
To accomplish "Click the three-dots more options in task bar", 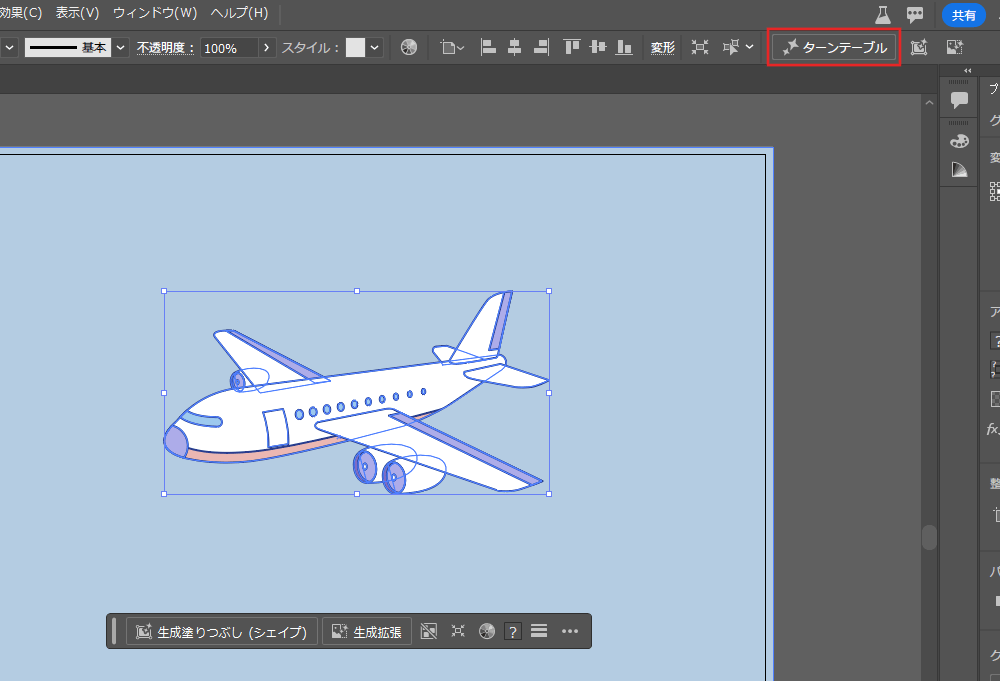I will tap(570, 631).
